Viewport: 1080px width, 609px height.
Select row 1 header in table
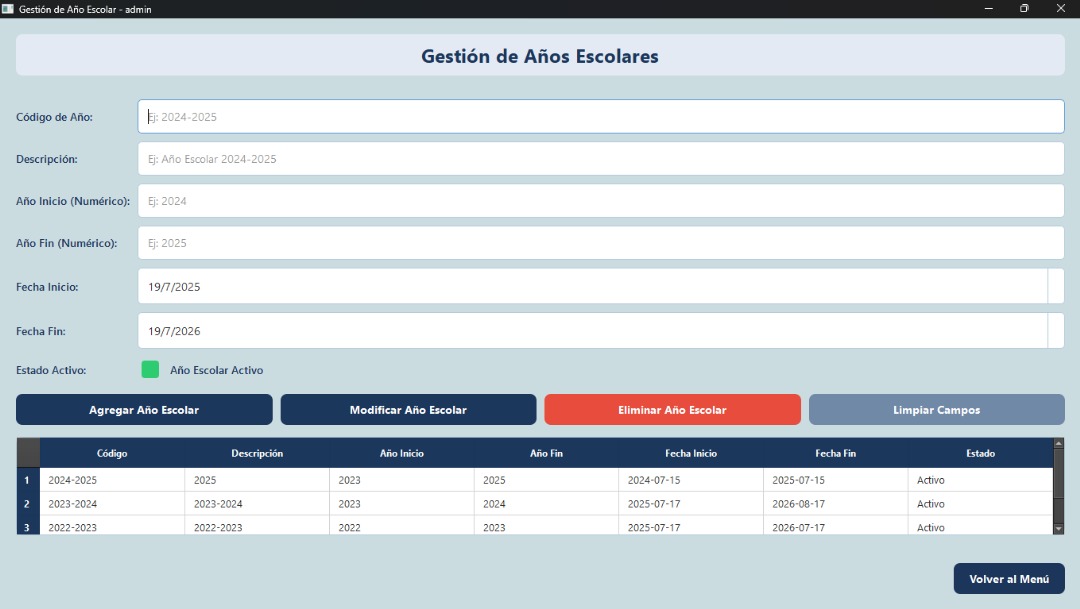click(28, 480)
